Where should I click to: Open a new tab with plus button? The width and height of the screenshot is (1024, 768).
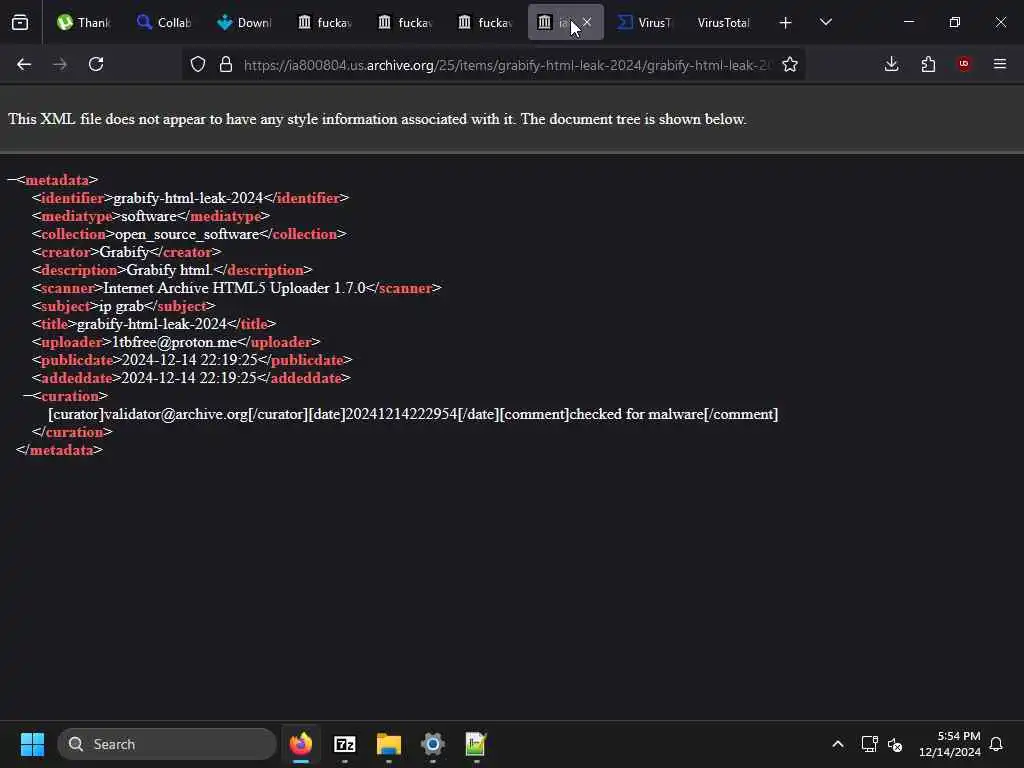pos(785,23)
